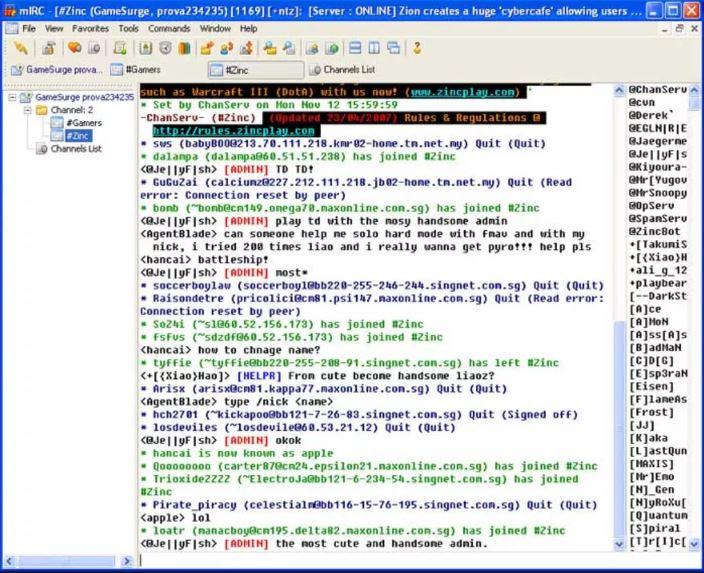Collapse the GameSurge prova234235 tree node
Image resolution: width=704 pixels, height=573 pixels.
tap(12, 97)
